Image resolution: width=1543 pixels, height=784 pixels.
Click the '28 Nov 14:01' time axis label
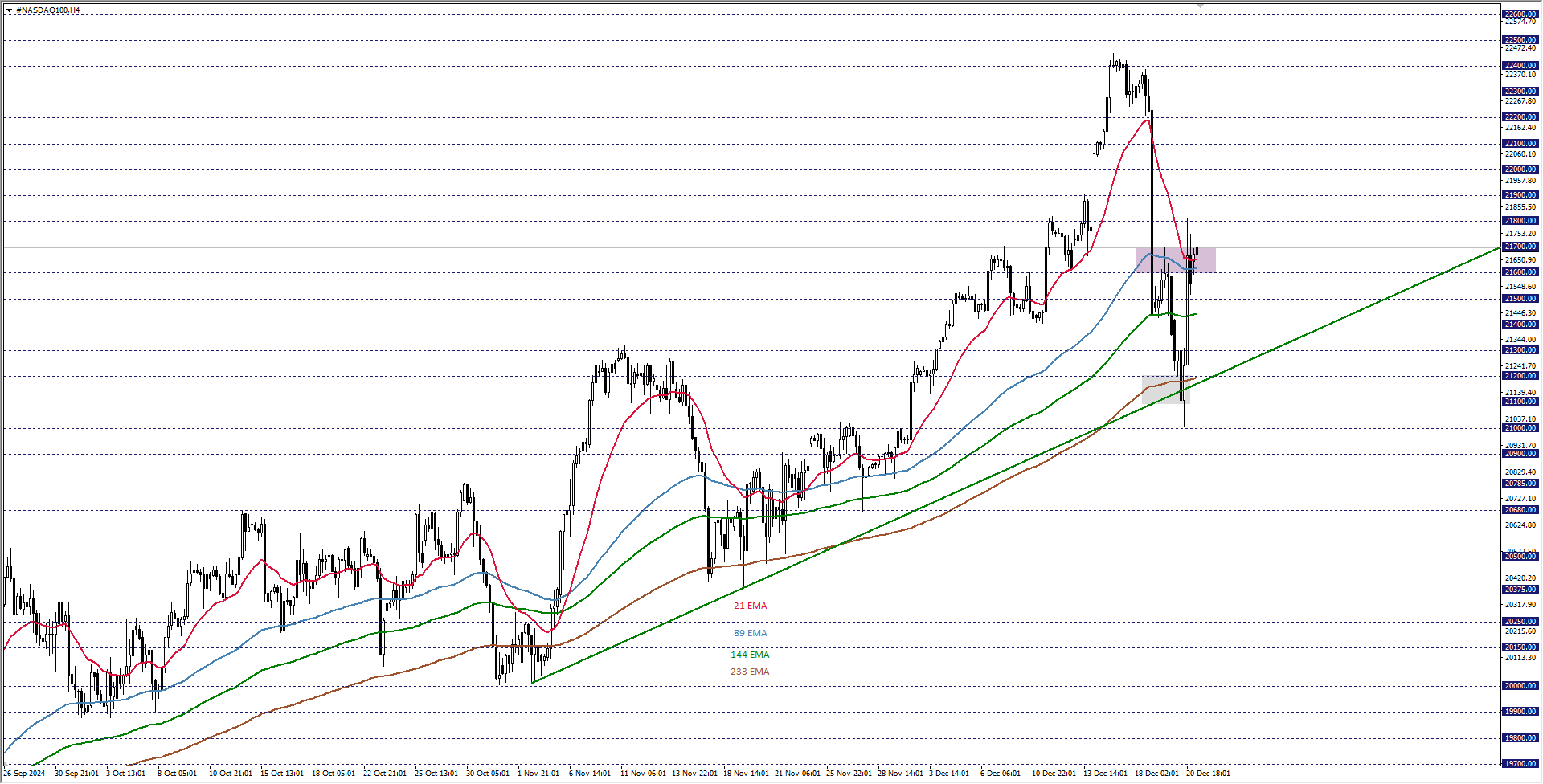click(900, 774)
